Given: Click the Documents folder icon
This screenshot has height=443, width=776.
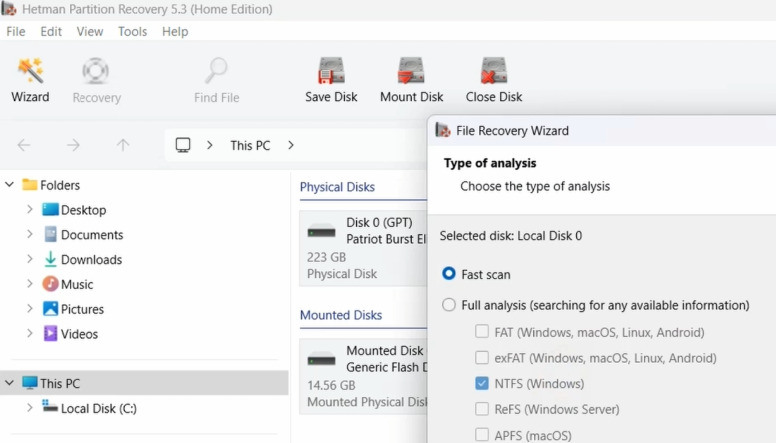Looking at the screenshot, I should pyautogui.click(x=50, y=234).
